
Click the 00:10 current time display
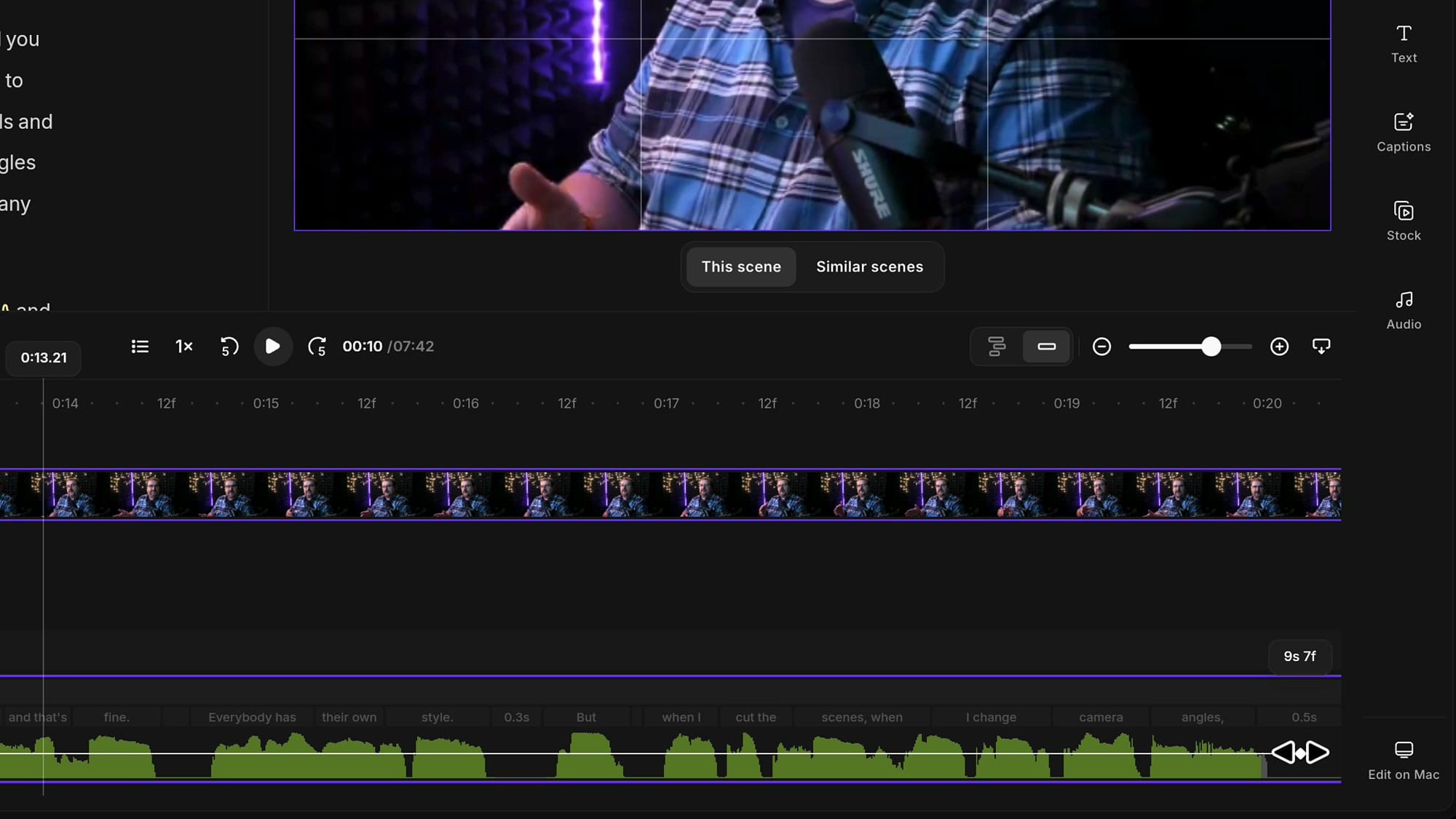(362, 347)
